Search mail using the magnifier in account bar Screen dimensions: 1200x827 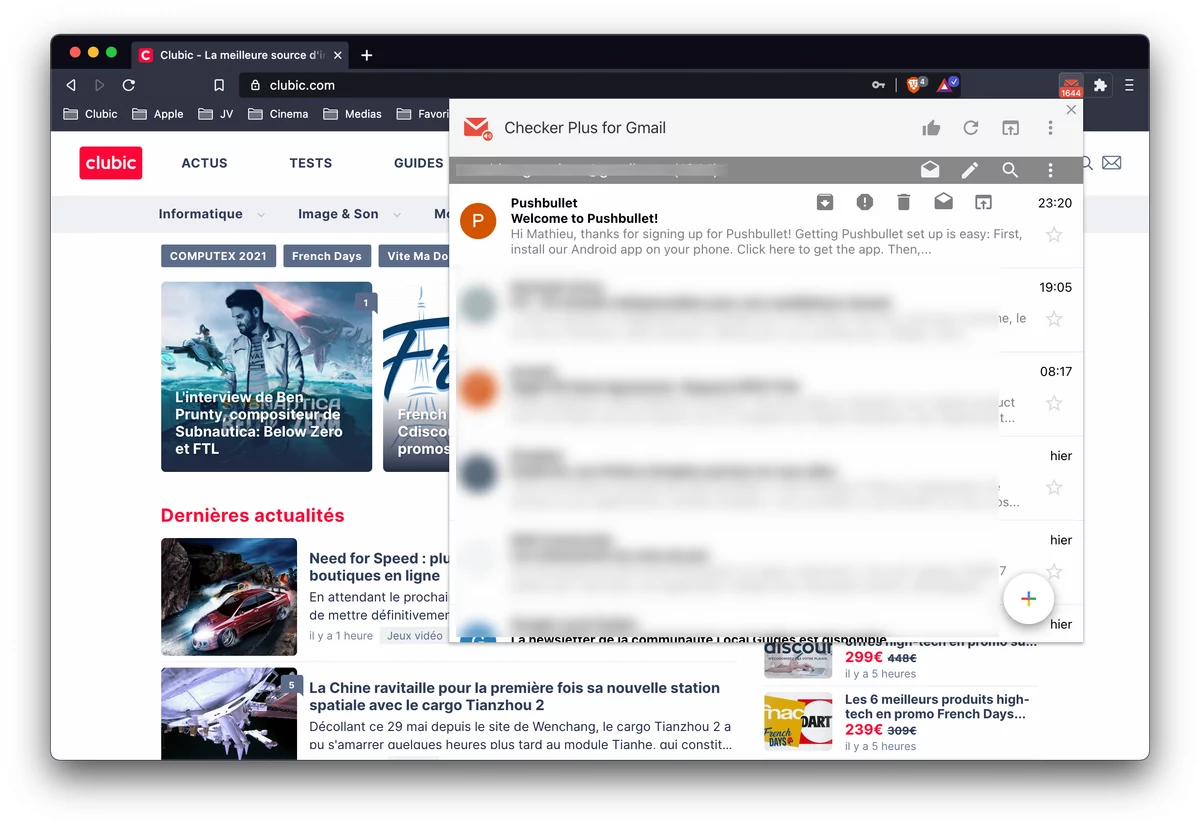(x=1010, y=170)
